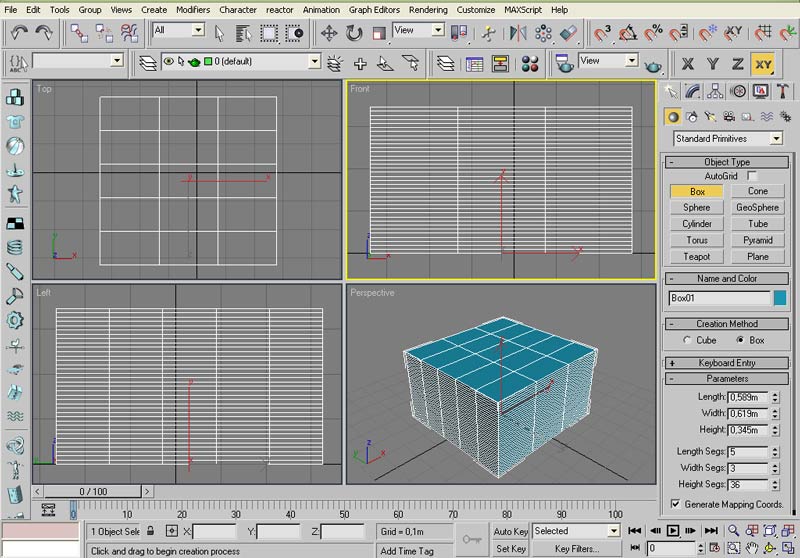Click the Box01 object color swatch
The height and width of the screenshot is (558, 800).
(780, 298)
